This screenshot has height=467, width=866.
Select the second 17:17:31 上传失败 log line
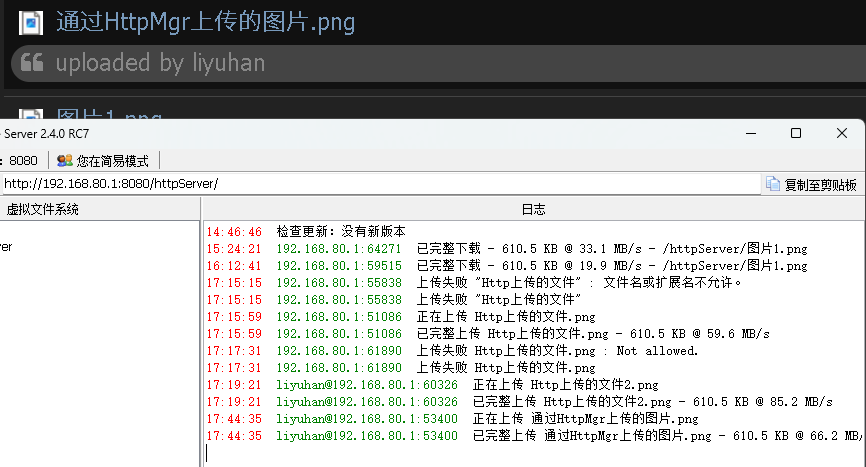coord(401,368)
